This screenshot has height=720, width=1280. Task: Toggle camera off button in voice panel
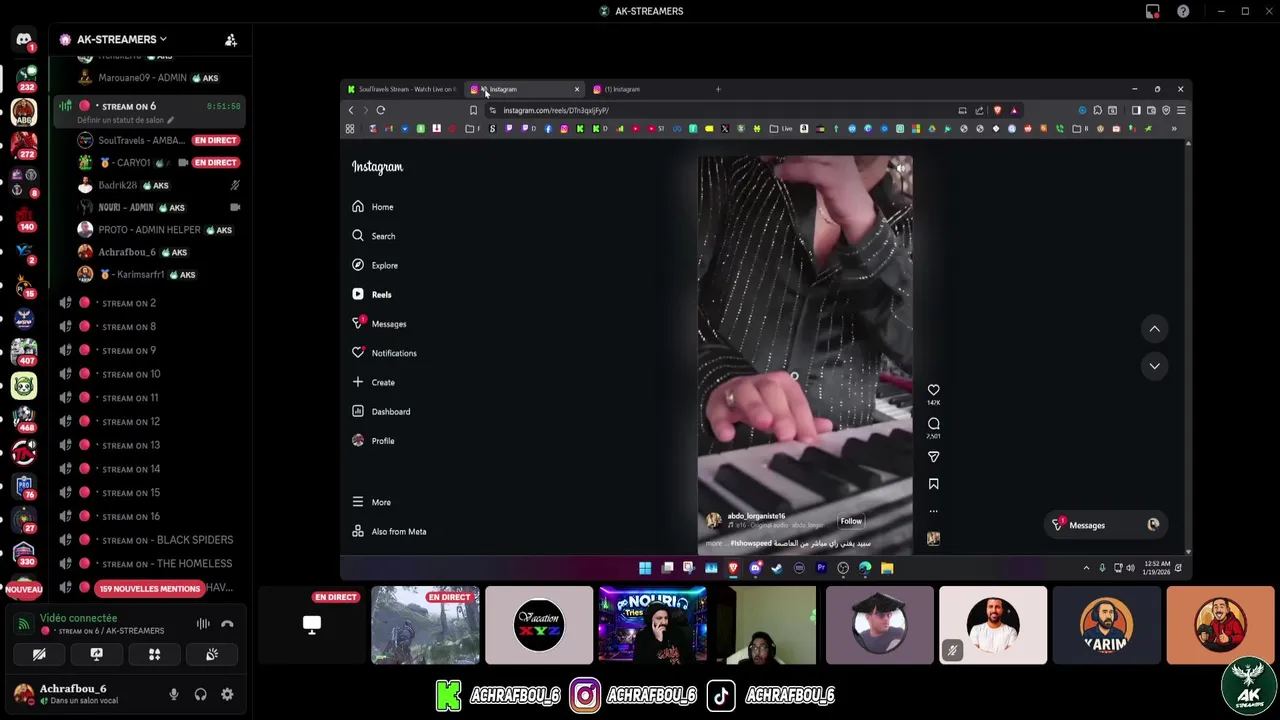tap(39, 654)
